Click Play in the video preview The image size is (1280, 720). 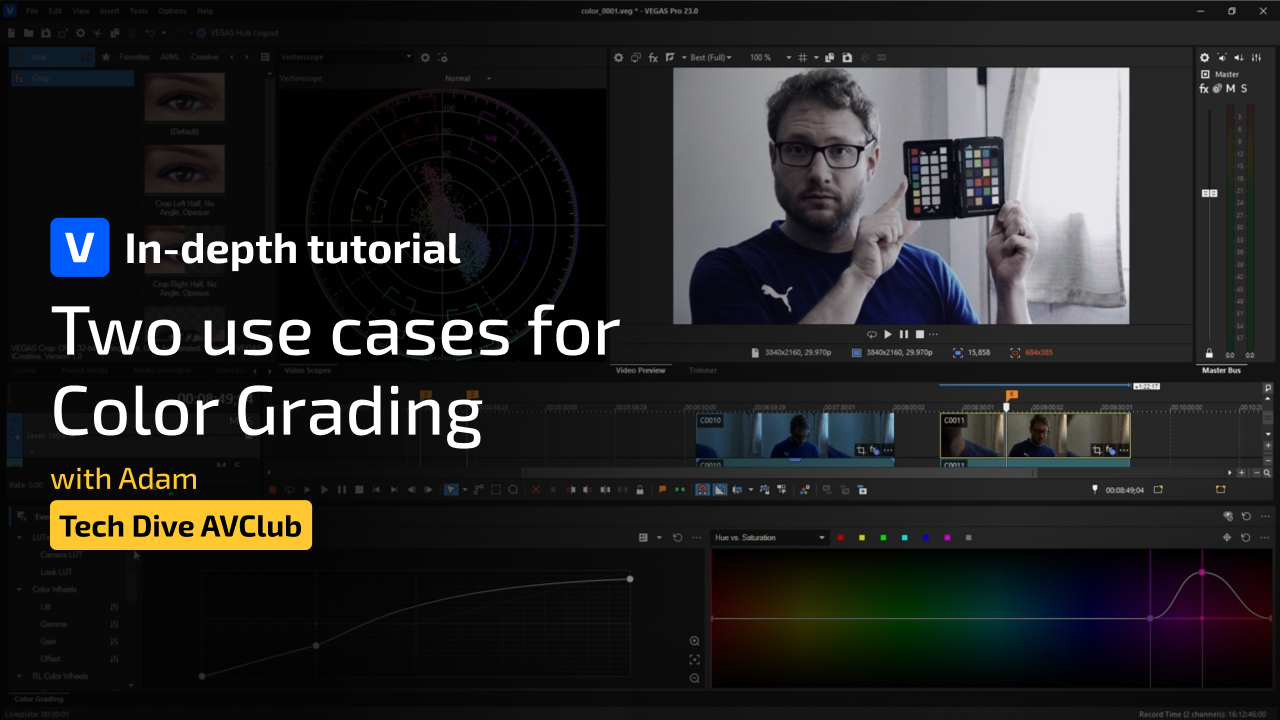tap(887, 334)
